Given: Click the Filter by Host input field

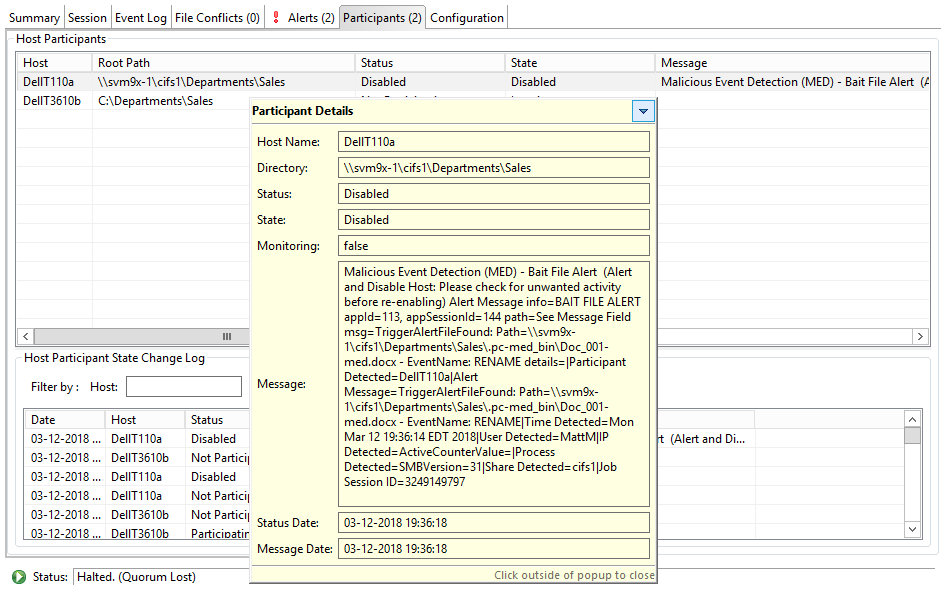Looking at the screenshot, I should pyautogui.click(x=183, y=387).
